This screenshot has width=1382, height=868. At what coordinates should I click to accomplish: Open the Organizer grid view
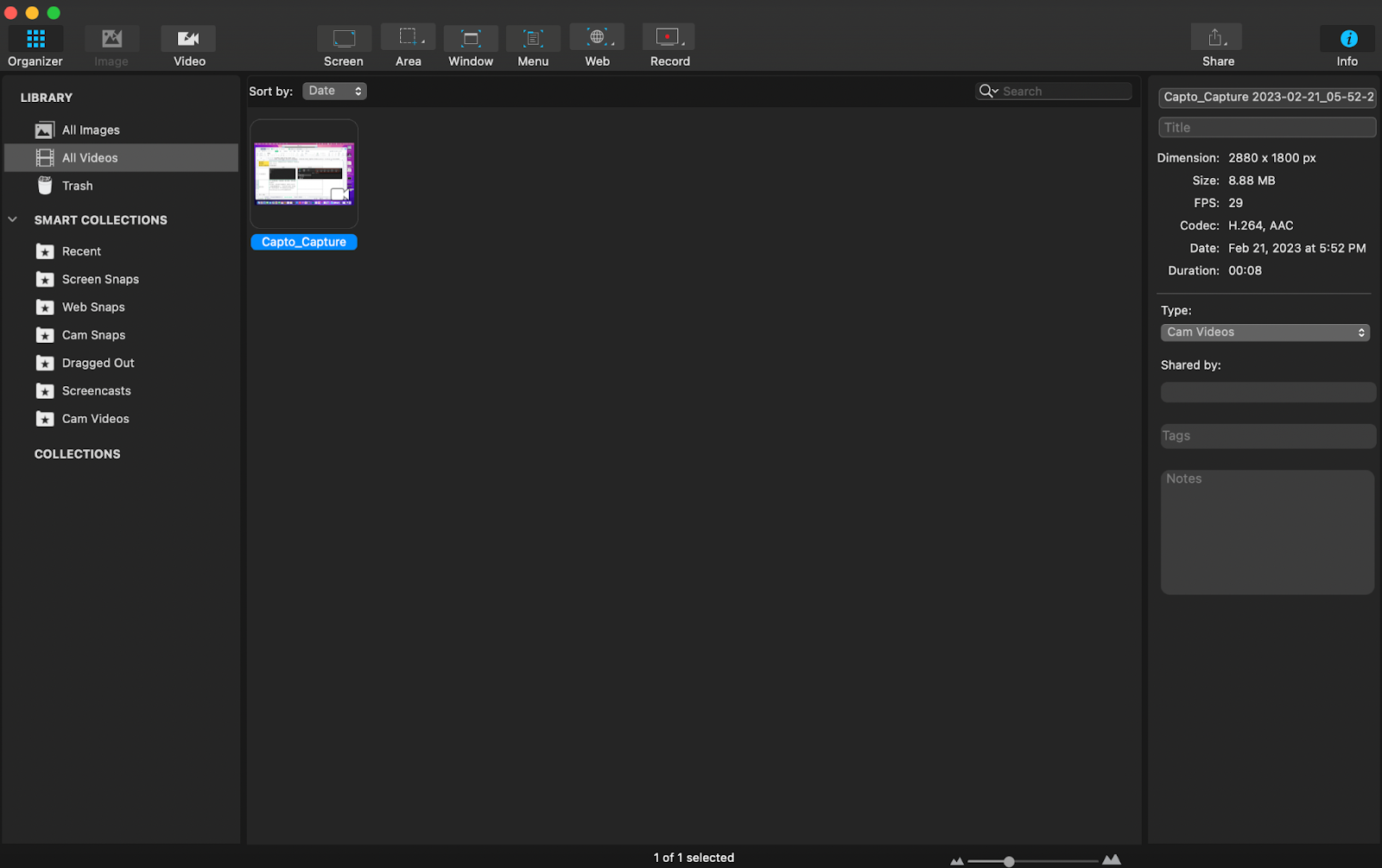point(35,39)
